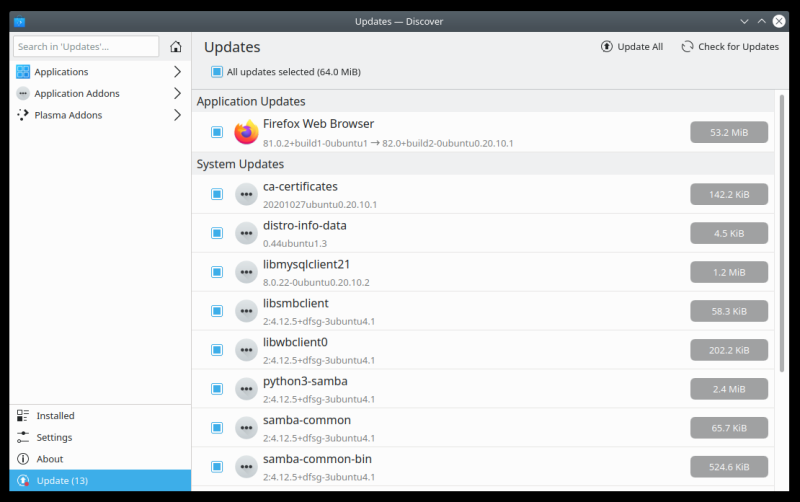Uncheck the libwbclient0 update
Viewport: 800px width, 502px height.
click(217, 350)
